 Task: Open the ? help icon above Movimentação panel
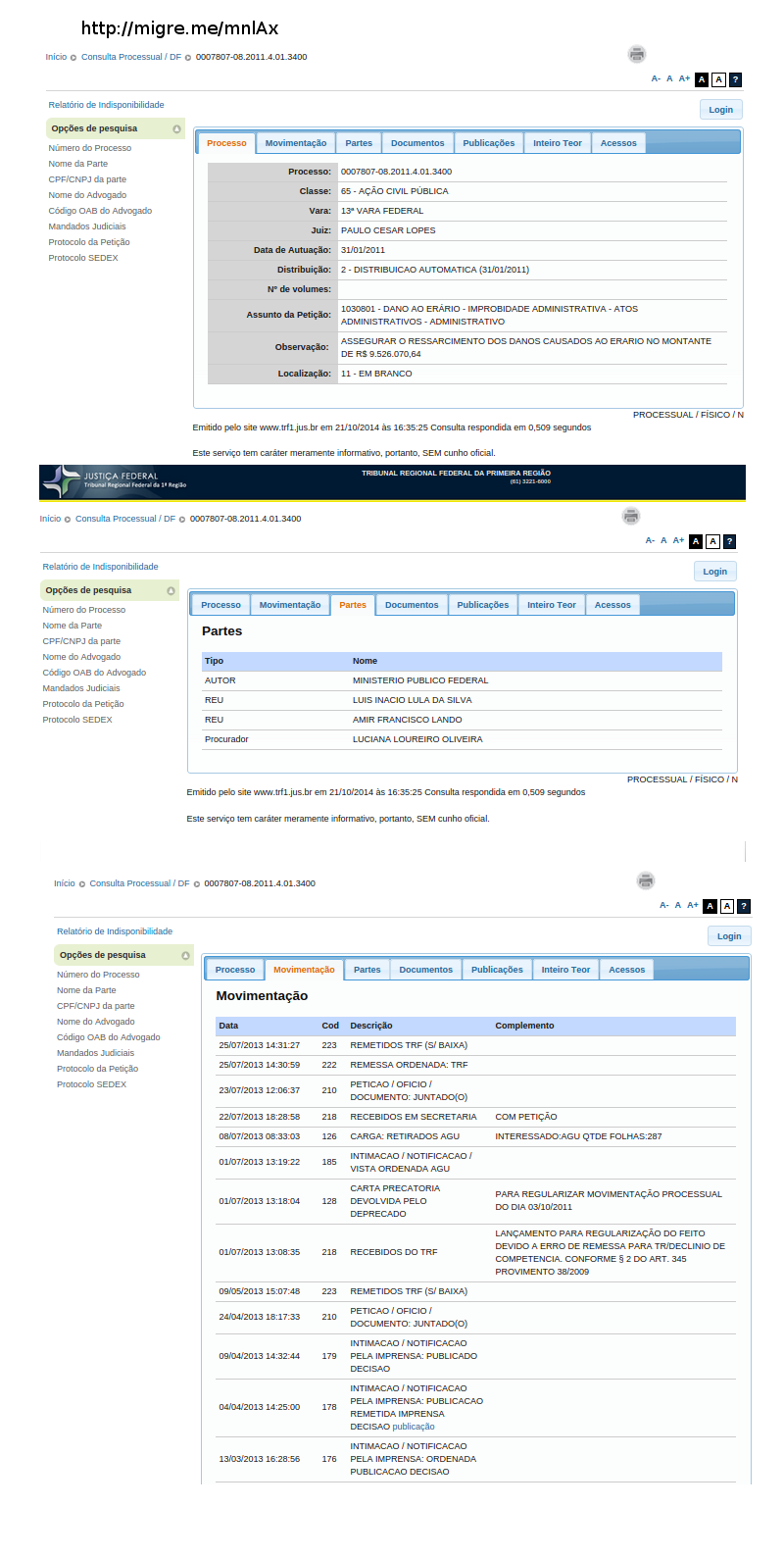(x=744, y=906)
